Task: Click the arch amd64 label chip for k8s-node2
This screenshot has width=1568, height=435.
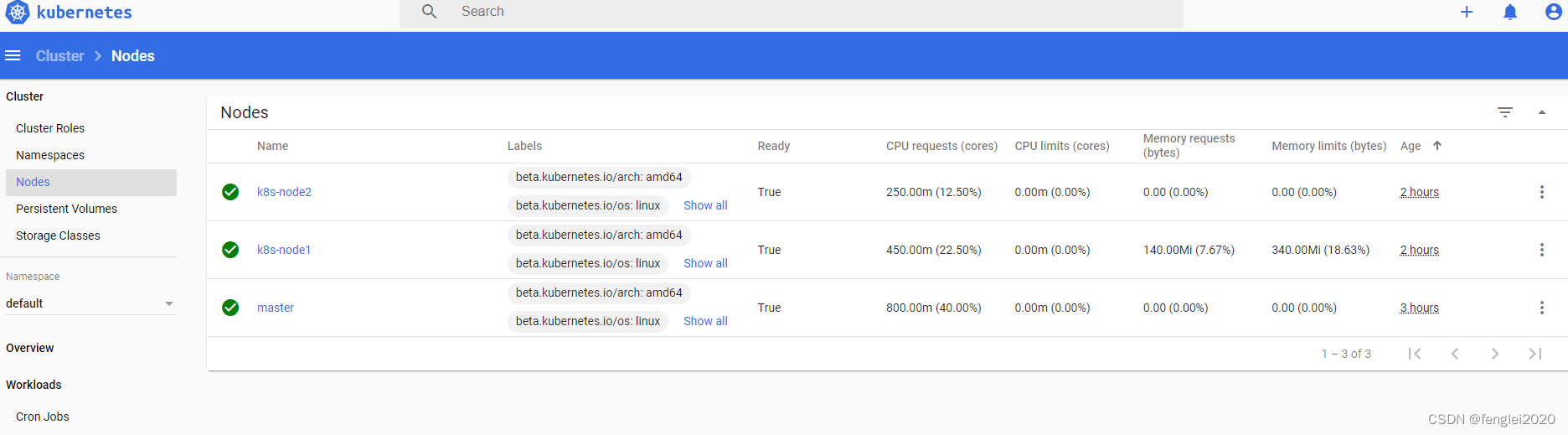Action: point(599,177)
